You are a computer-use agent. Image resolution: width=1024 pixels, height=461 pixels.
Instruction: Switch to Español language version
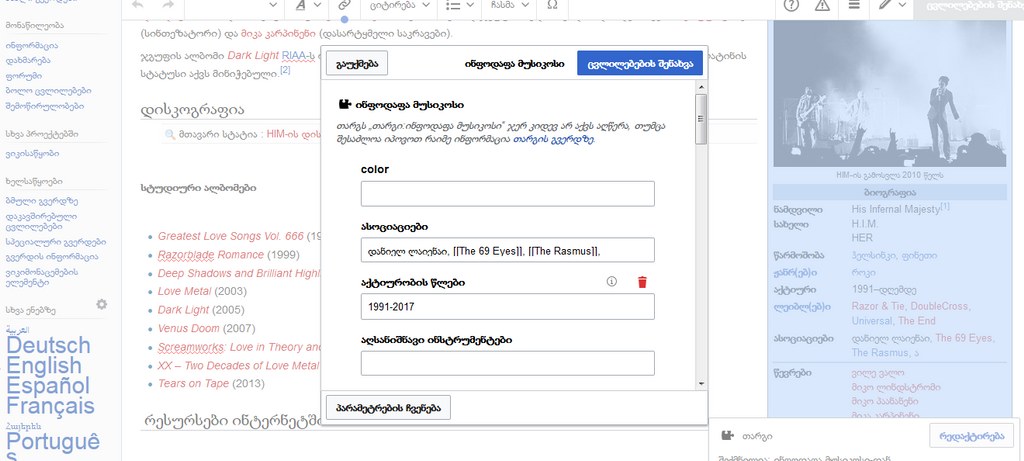(47, 385)
